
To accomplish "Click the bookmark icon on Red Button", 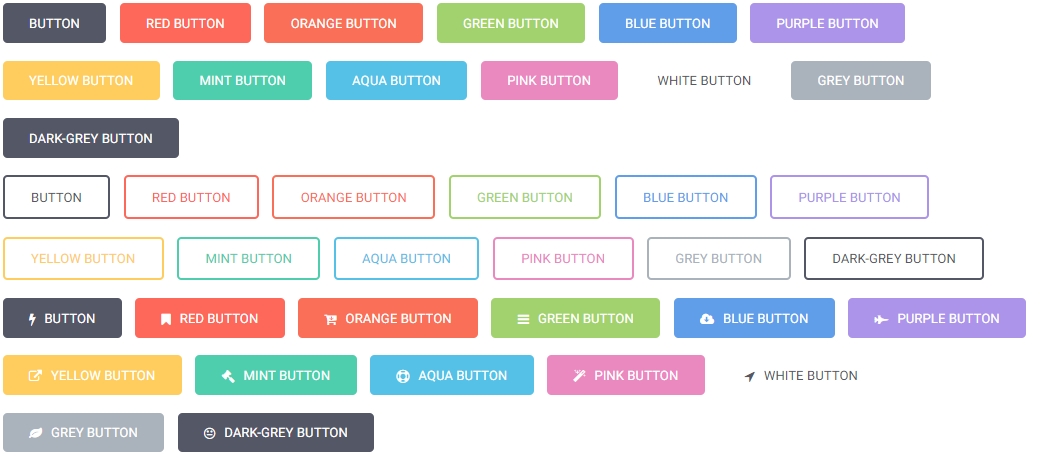I will click(x=166, y=319).
